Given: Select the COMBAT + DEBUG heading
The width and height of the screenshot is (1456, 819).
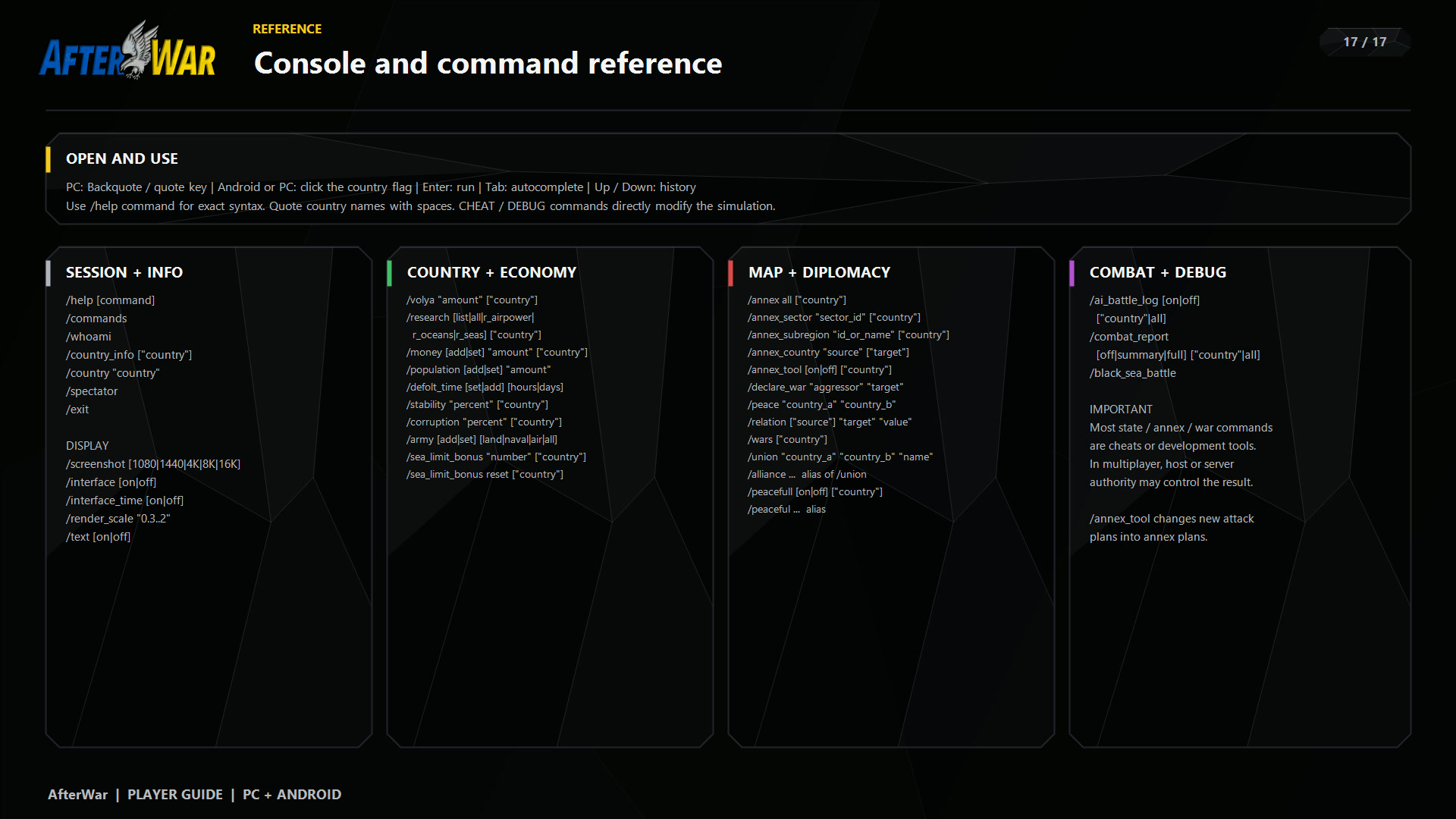Looking at the screenshot, I should click(x=1157, y=272).
